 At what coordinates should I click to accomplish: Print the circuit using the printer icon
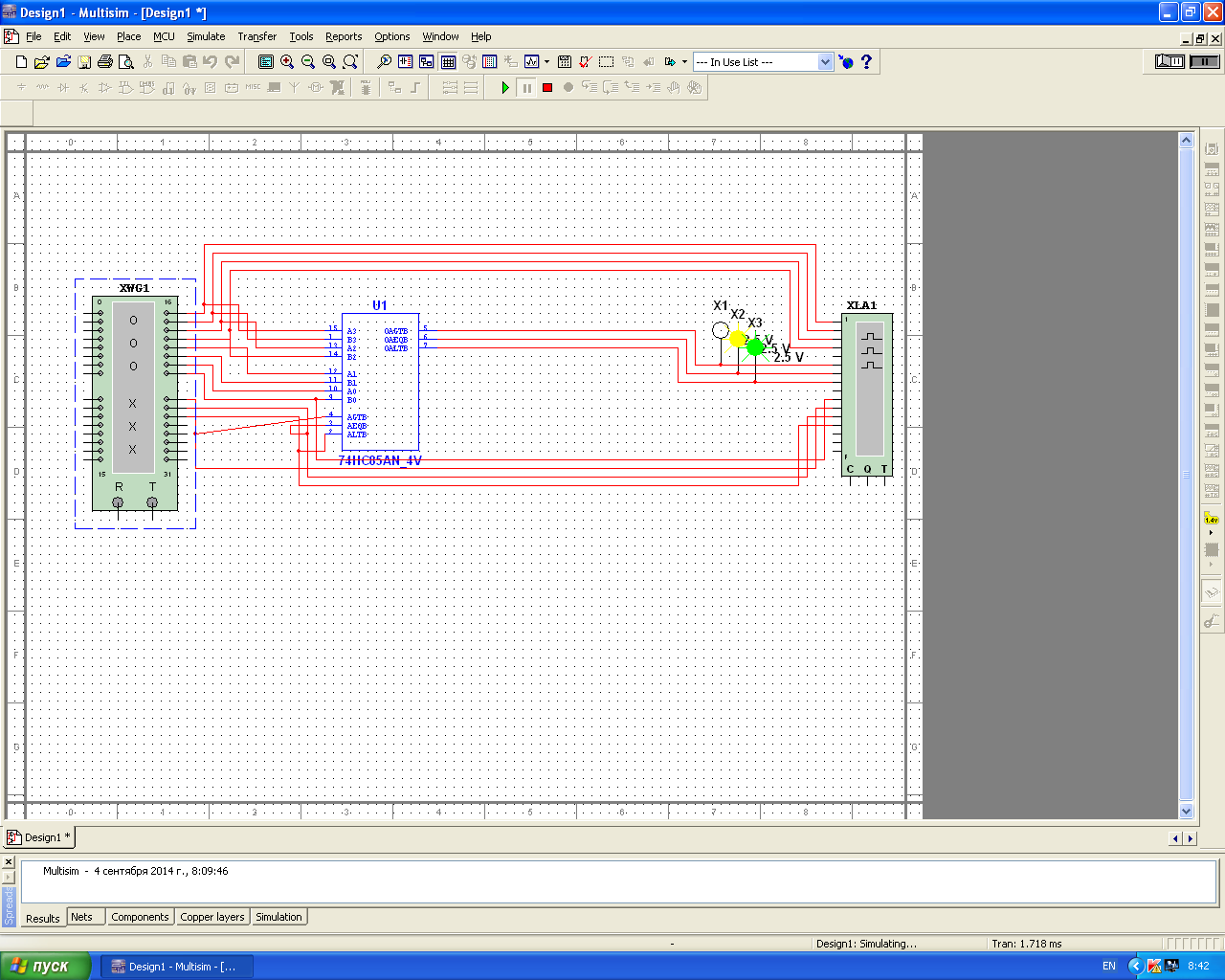(105, 62)
